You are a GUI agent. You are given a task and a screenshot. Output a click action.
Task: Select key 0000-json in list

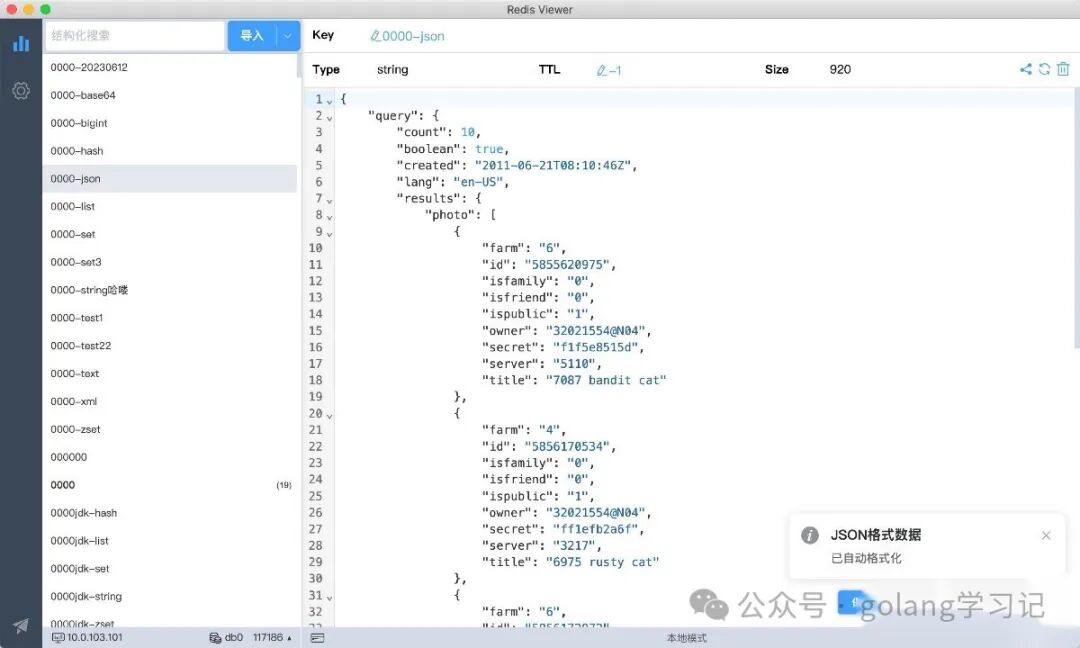pyautogui.click(x=169, y=178)
